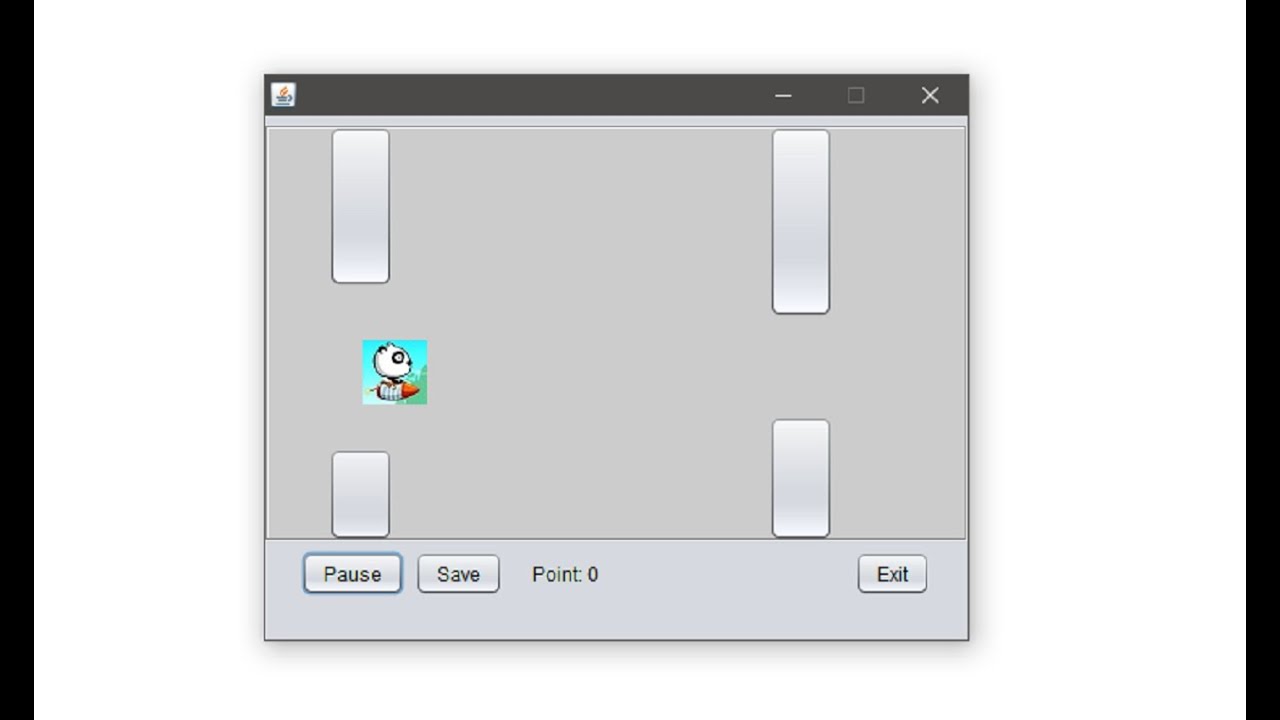Click the panda's head
The height and width of the screenshot is (720, 1280).
pyautogui.click(x=391, y=357)
